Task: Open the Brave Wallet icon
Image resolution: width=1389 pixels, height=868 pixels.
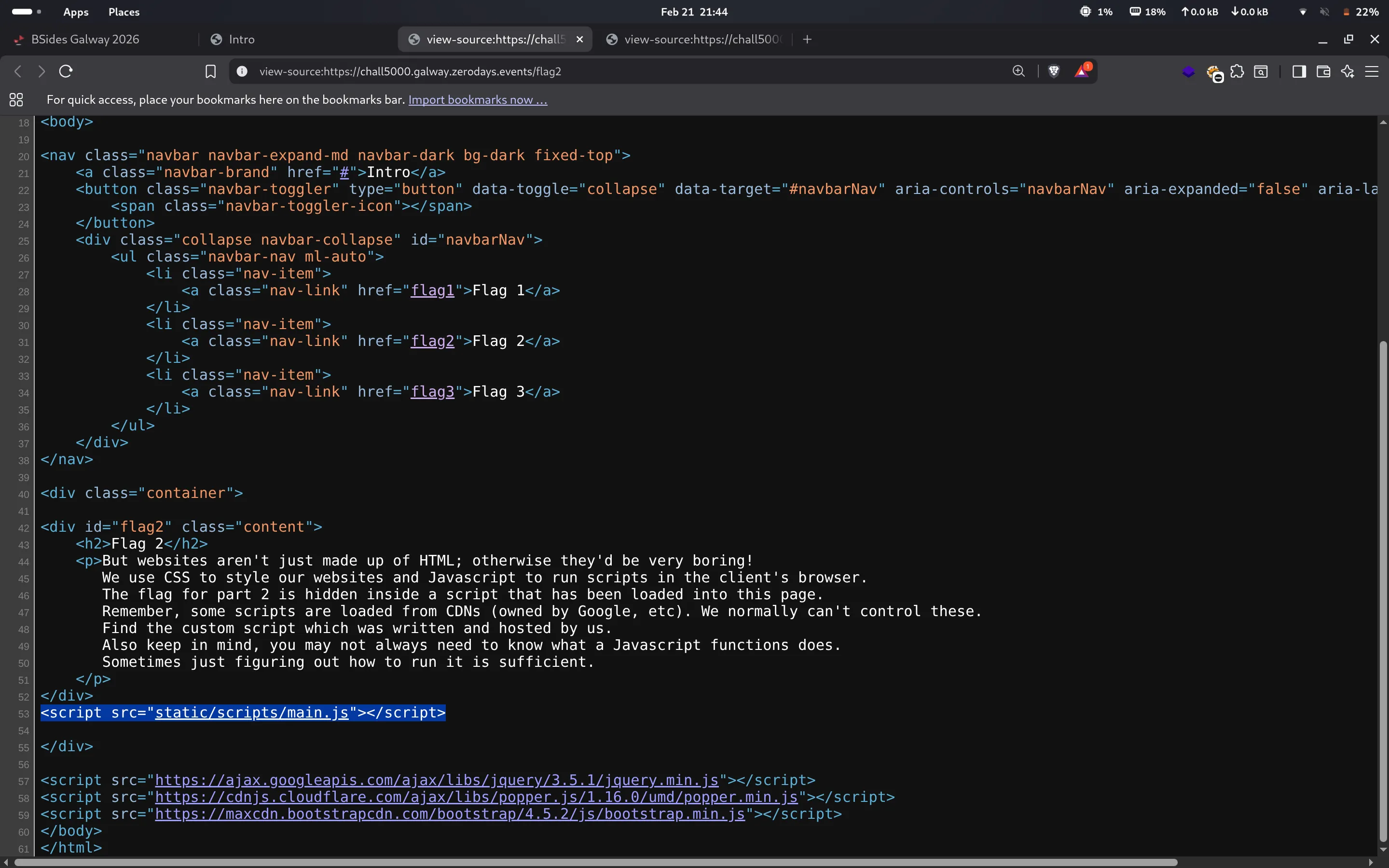Action: [x=1323, y=71]
